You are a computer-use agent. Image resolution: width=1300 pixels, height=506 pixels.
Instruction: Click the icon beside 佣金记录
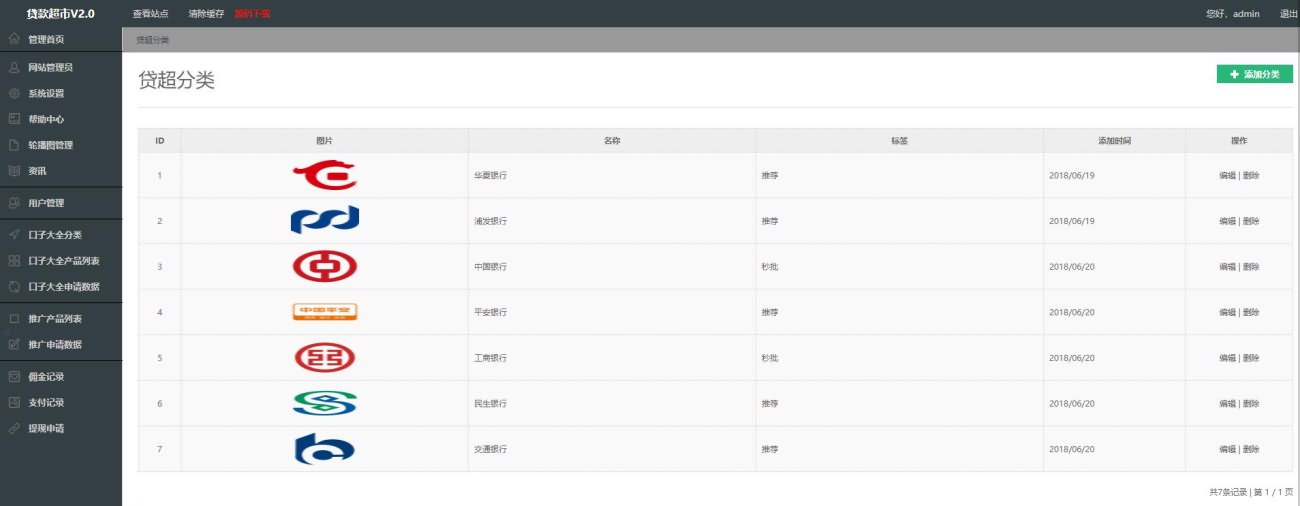pyautogui.click(x=14, y=377)
